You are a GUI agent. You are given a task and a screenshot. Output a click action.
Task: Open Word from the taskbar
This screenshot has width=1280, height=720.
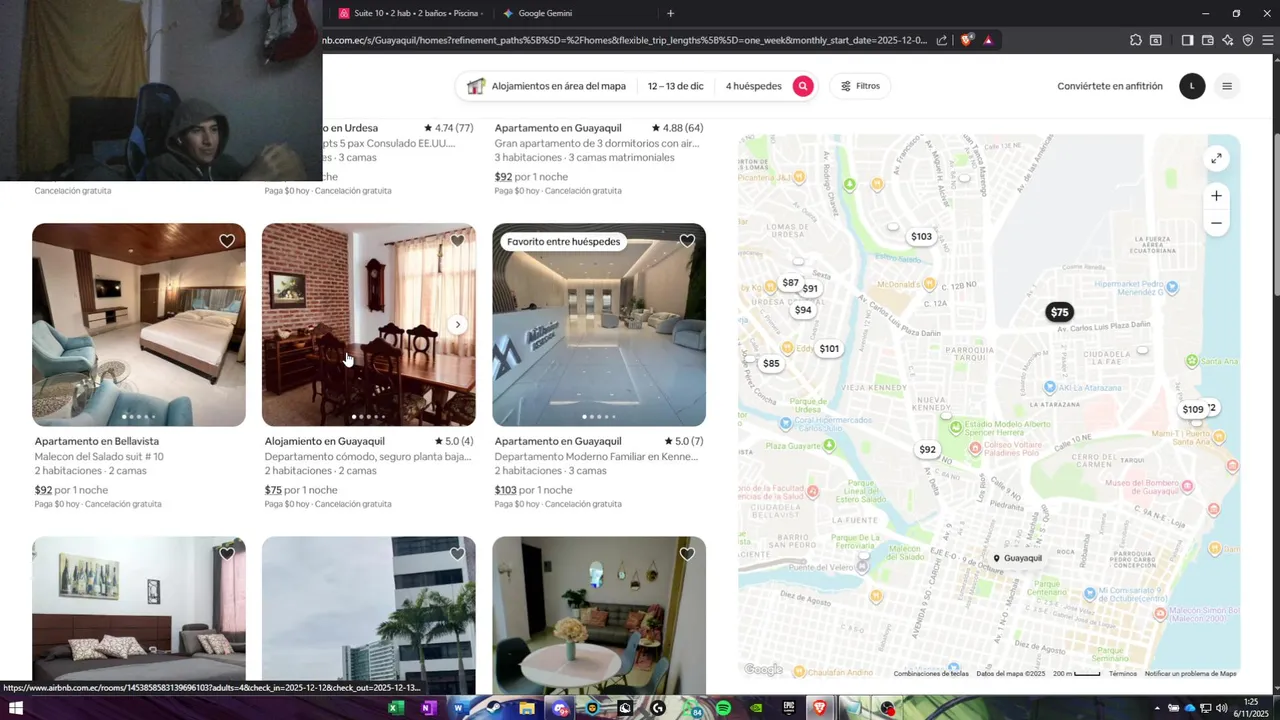(459, 708)
